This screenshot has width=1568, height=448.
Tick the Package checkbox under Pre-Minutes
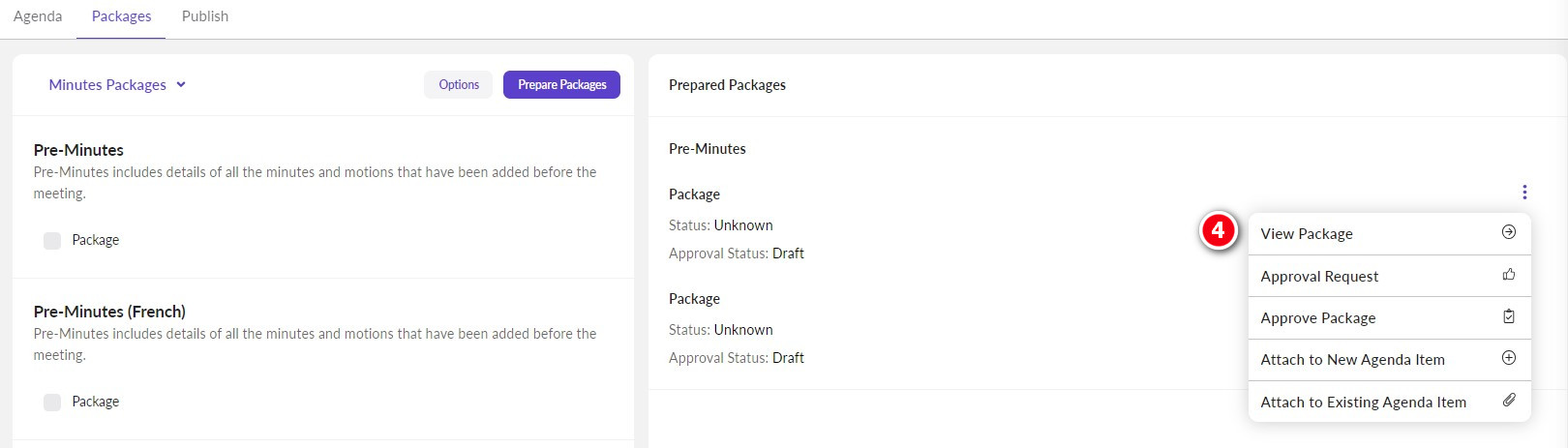pyautogui.click(x=52, y=240)
